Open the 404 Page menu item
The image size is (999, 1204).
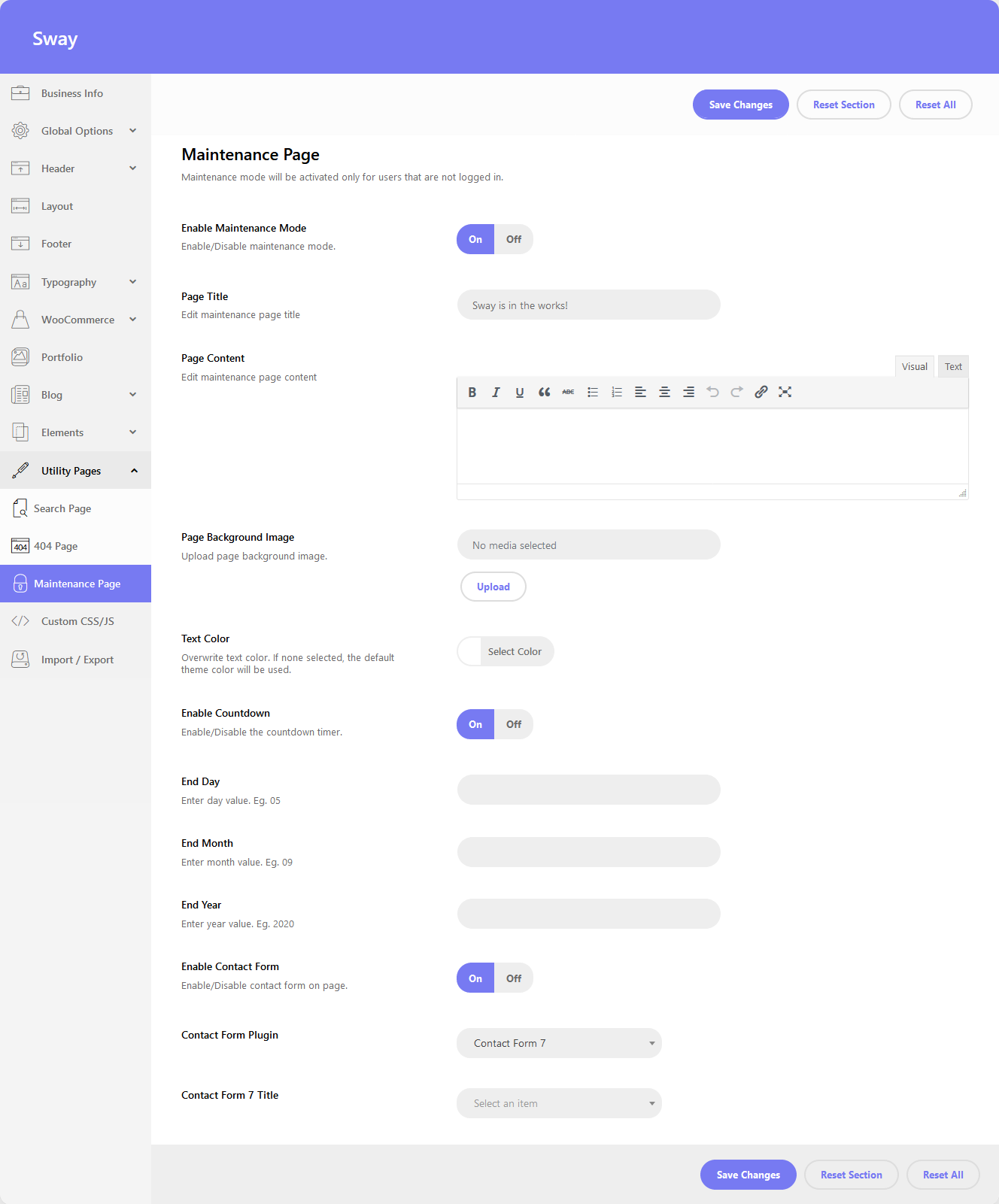56,546
